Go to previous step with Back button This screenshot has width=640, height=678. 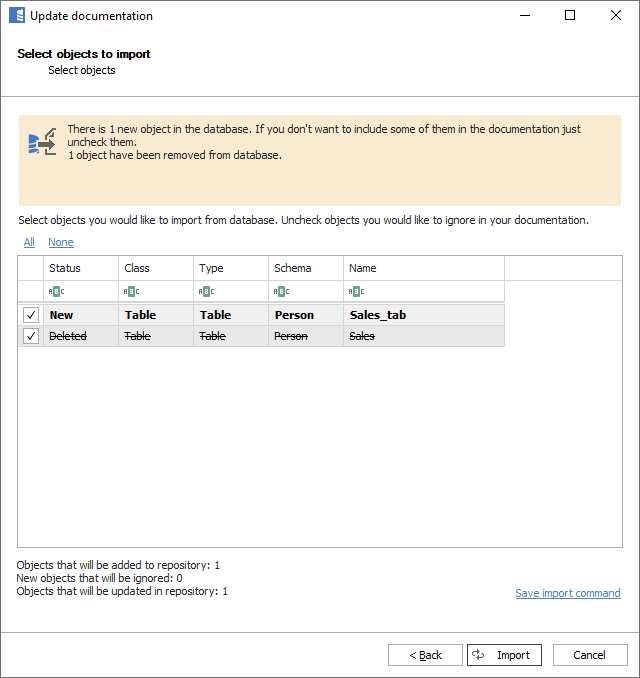(x=425, y=655)
